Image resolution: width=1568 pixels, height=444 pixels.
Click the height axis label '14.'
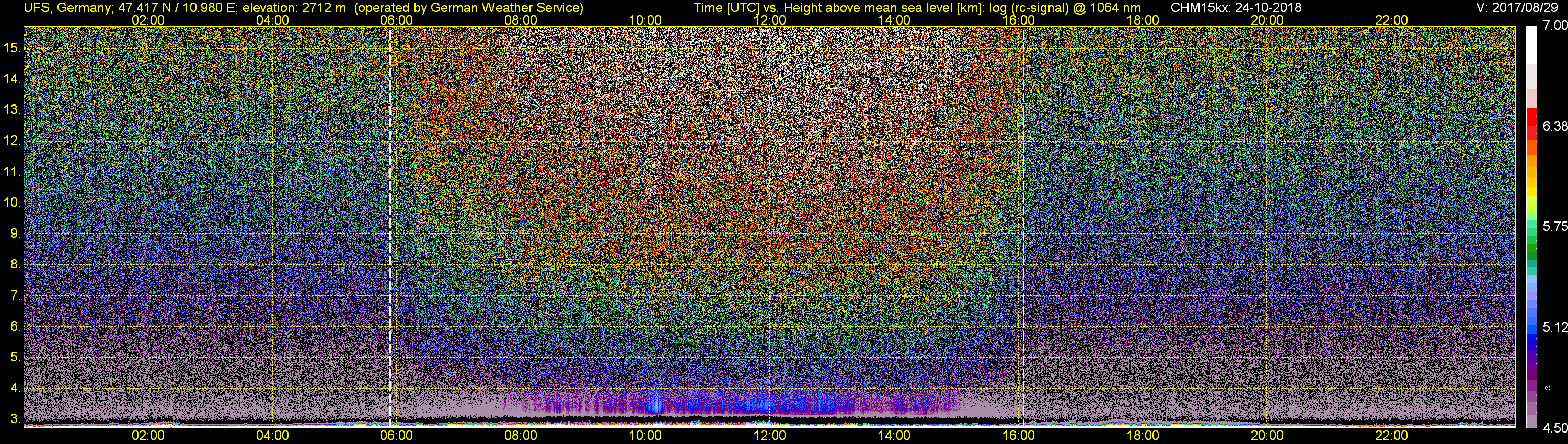click(x=13, y=78)
